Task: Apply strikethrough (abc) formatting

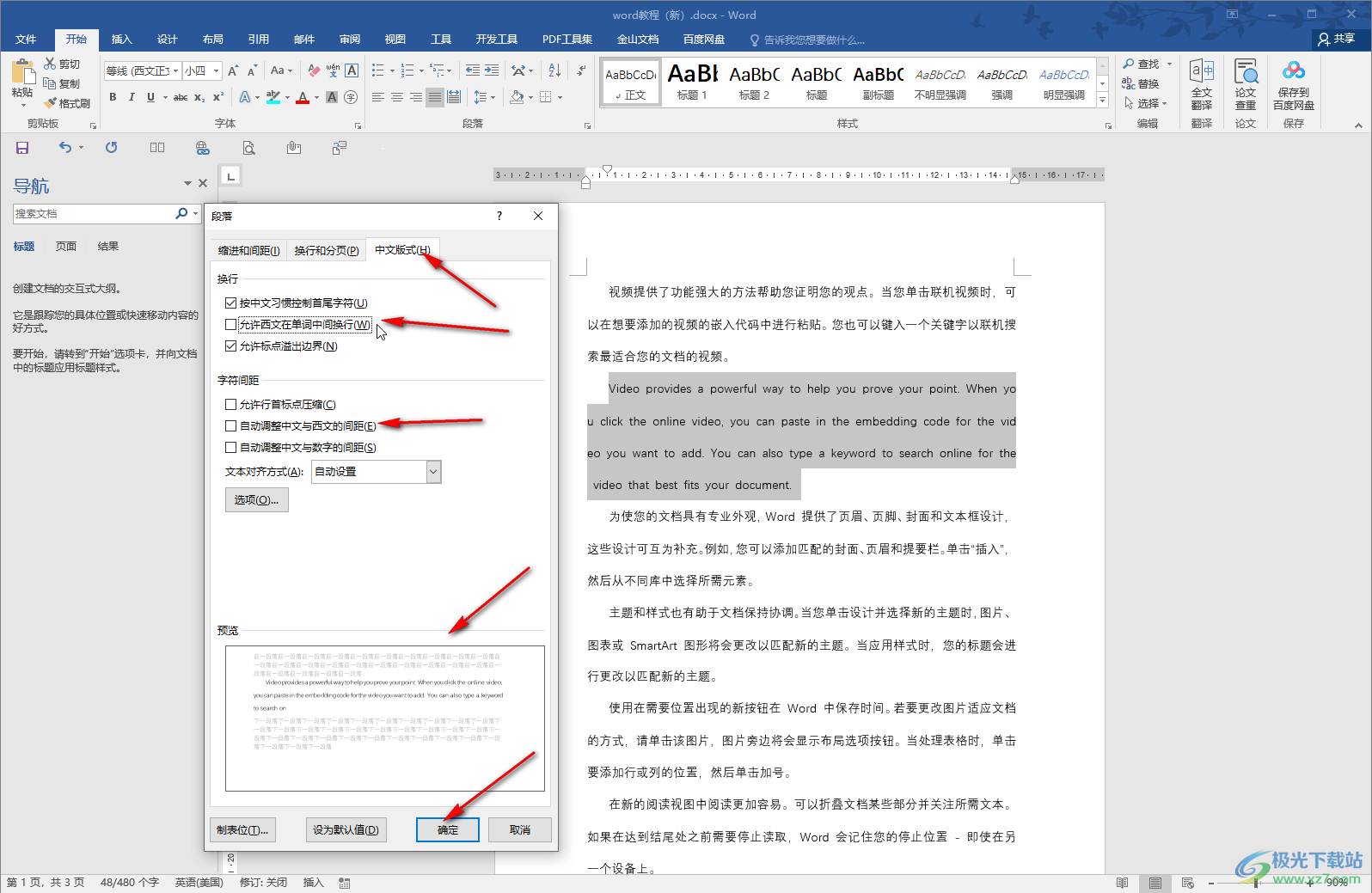Action: pos(181,97)
